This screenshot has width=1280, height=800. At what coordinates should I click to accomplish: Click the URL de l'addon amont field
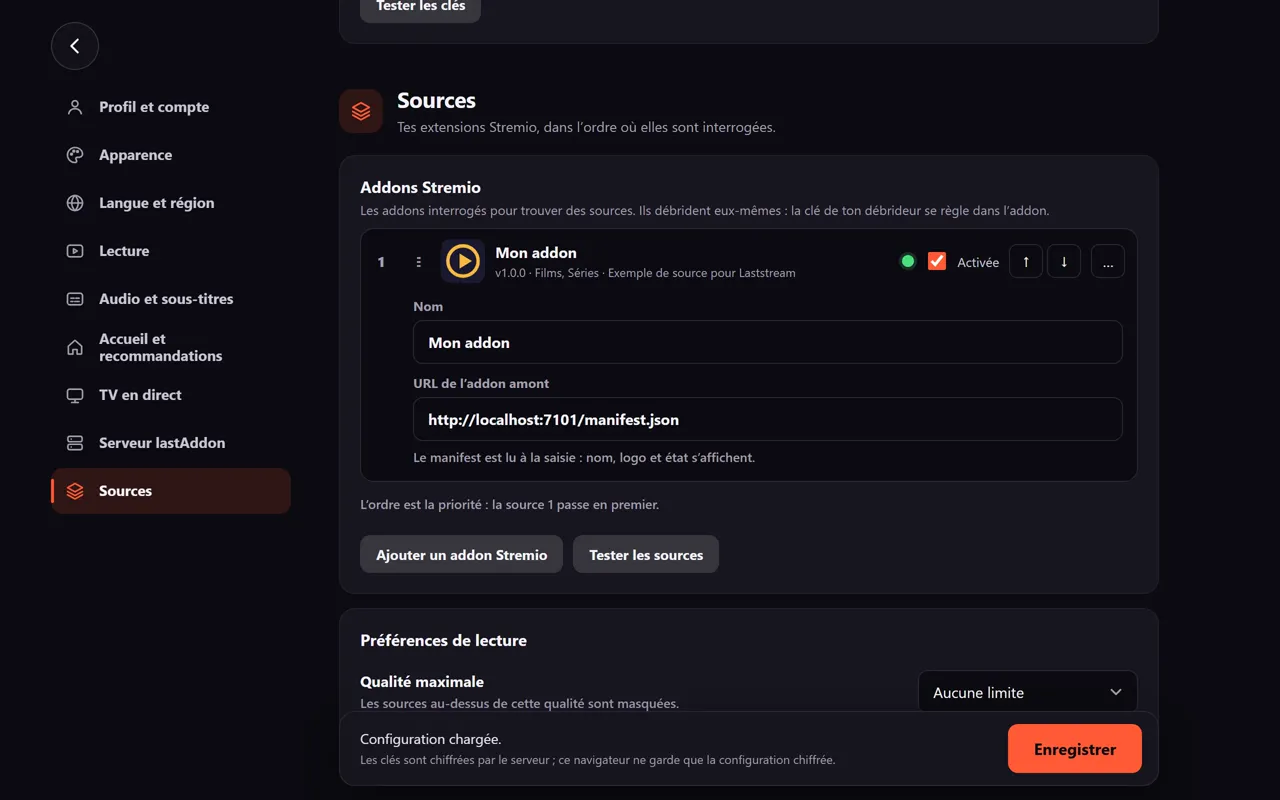(768, 420)
